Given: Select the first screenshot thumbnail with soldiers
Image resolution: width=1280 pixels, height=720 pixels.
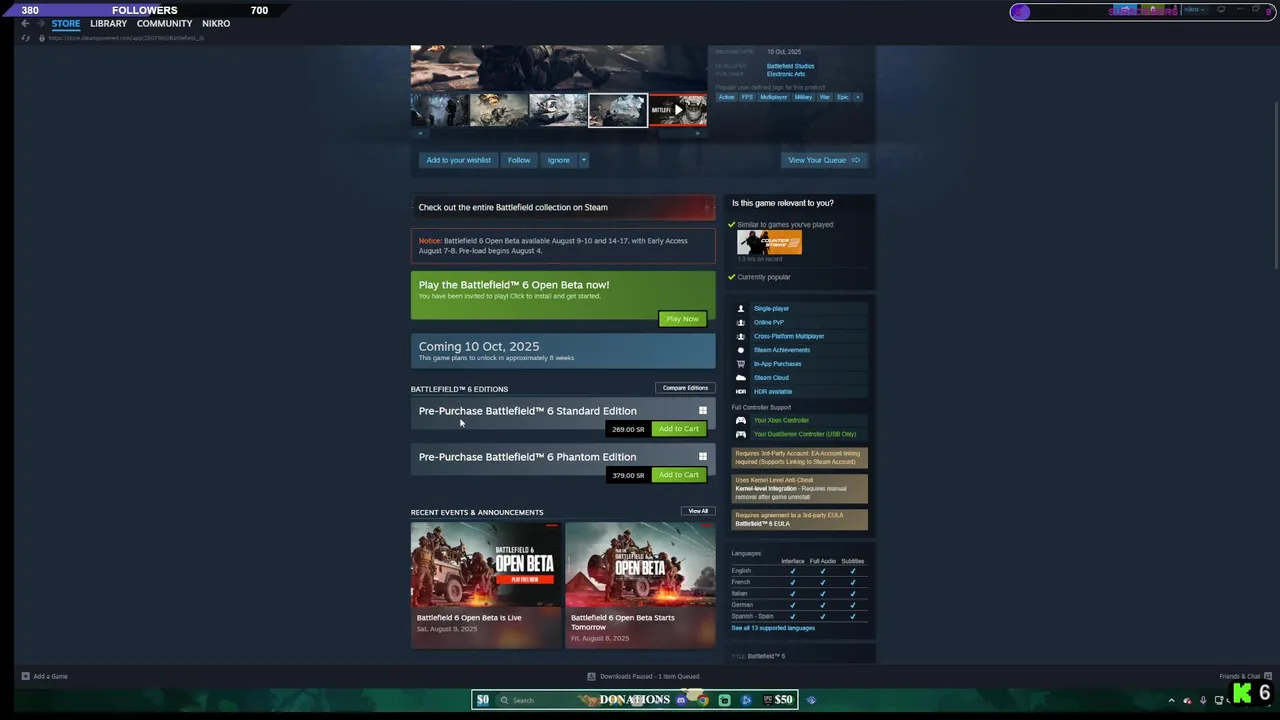Looking at the screenshot, I should [x=439, y=110].
